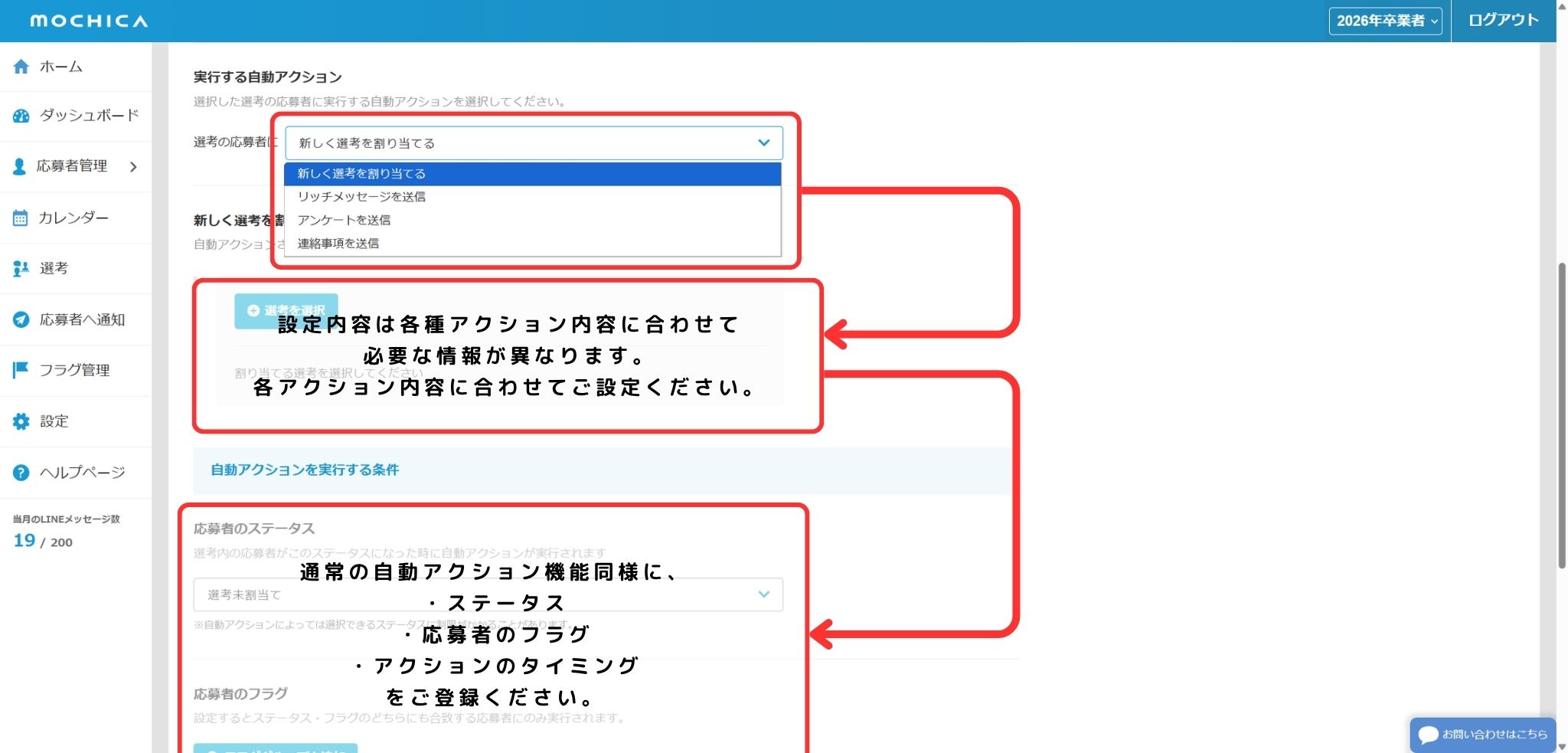Click the 選考 selection icon
Screen dimensions: 1568x753
click(21, 268)
